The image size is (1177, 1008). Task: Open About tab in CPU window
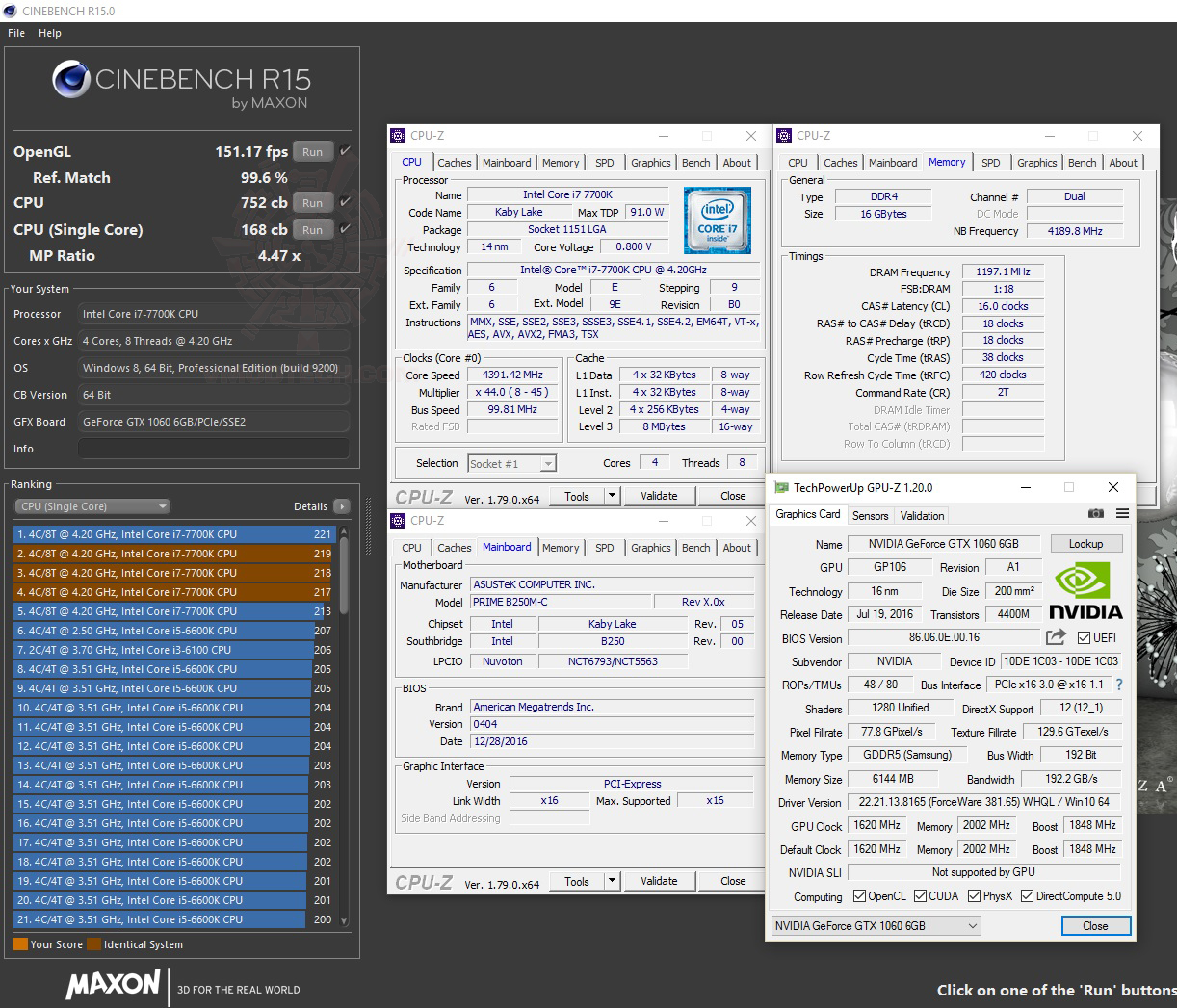point(737,163)
